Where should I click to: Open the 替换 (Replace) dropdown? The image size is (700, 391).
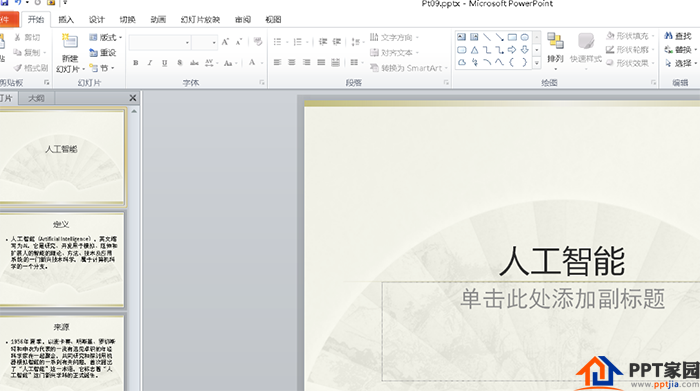tap(680, 50)
